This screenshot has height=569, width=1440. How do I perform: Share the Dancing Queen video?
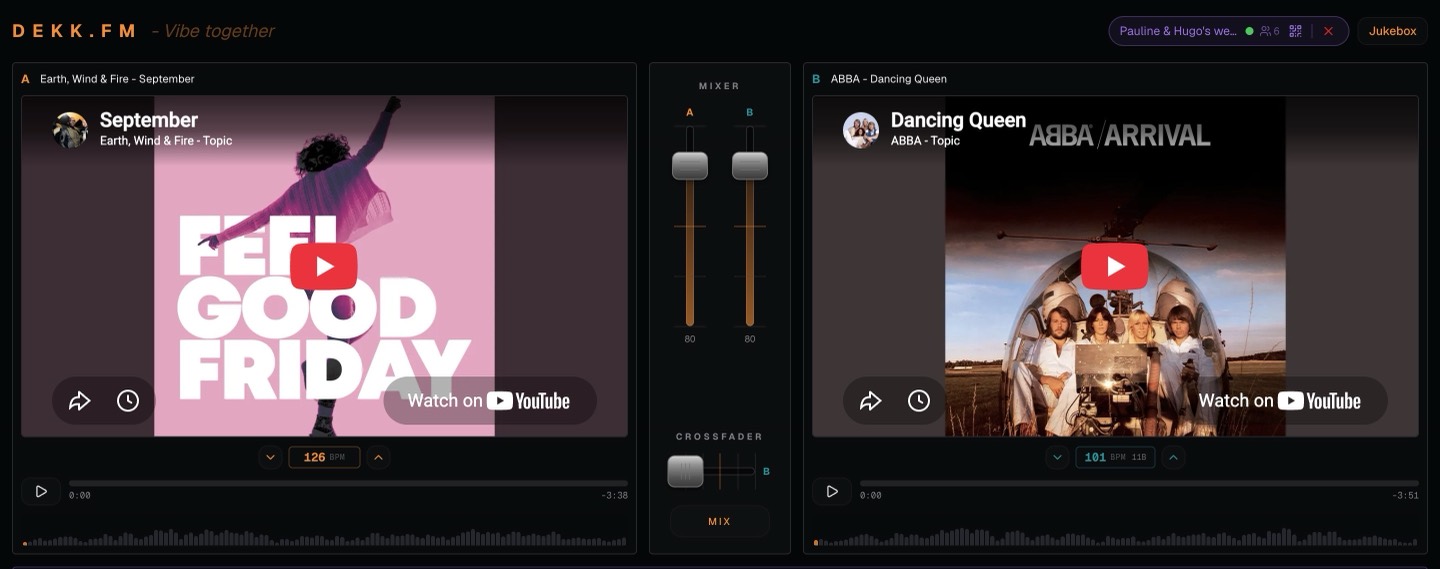871,401
